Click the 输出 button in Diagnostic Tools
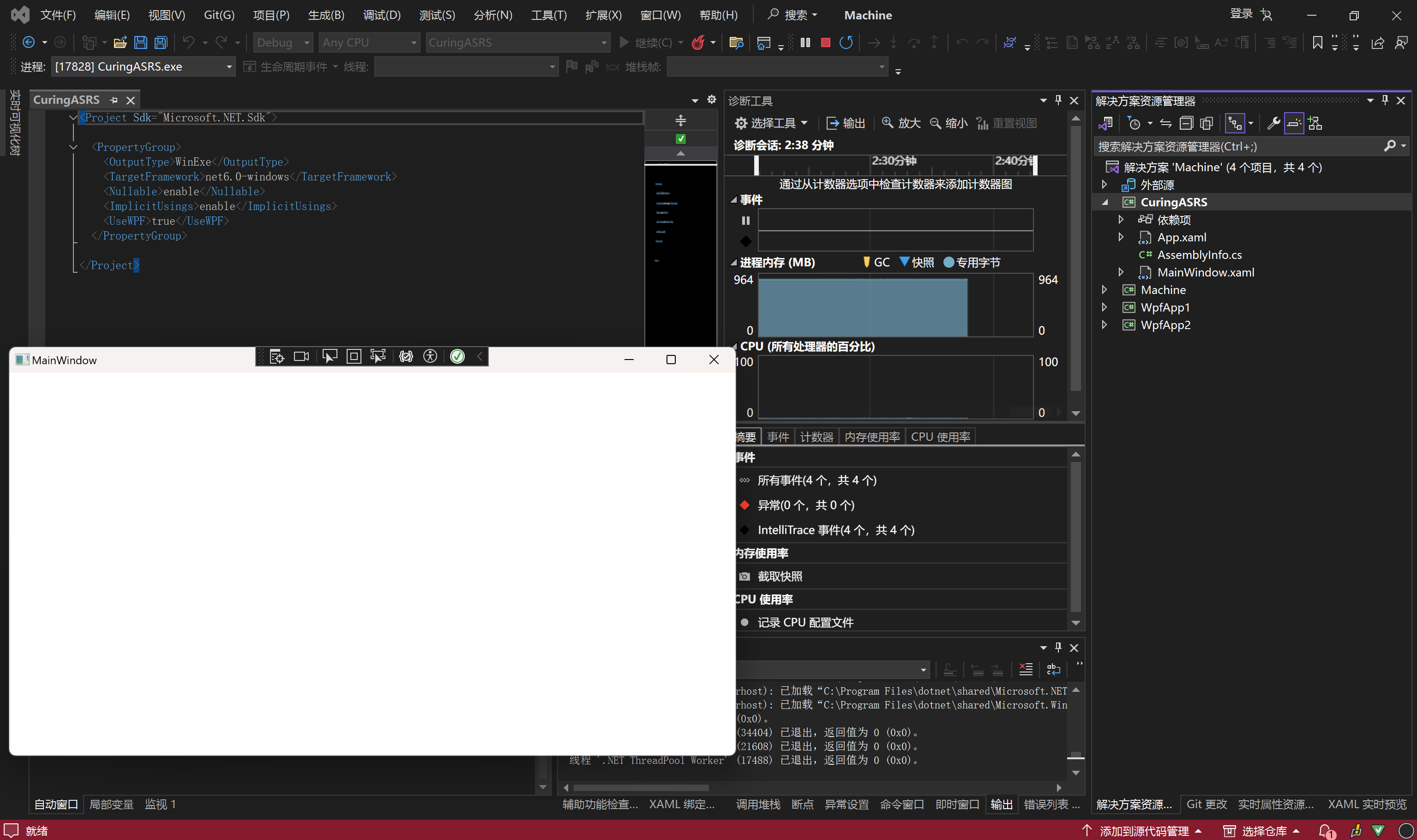This screenshot has width=1417, height=840. click(846, 123)
